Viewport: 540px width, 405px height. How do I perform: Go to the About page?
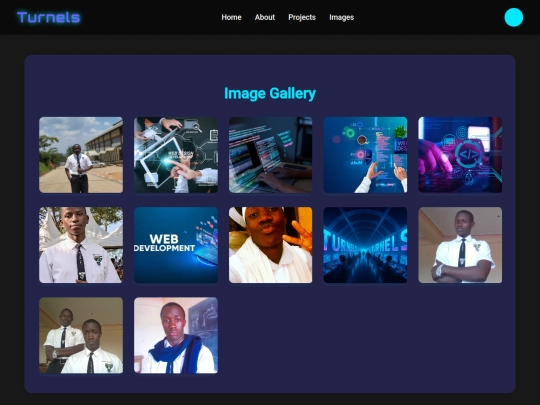pos(264,17)
